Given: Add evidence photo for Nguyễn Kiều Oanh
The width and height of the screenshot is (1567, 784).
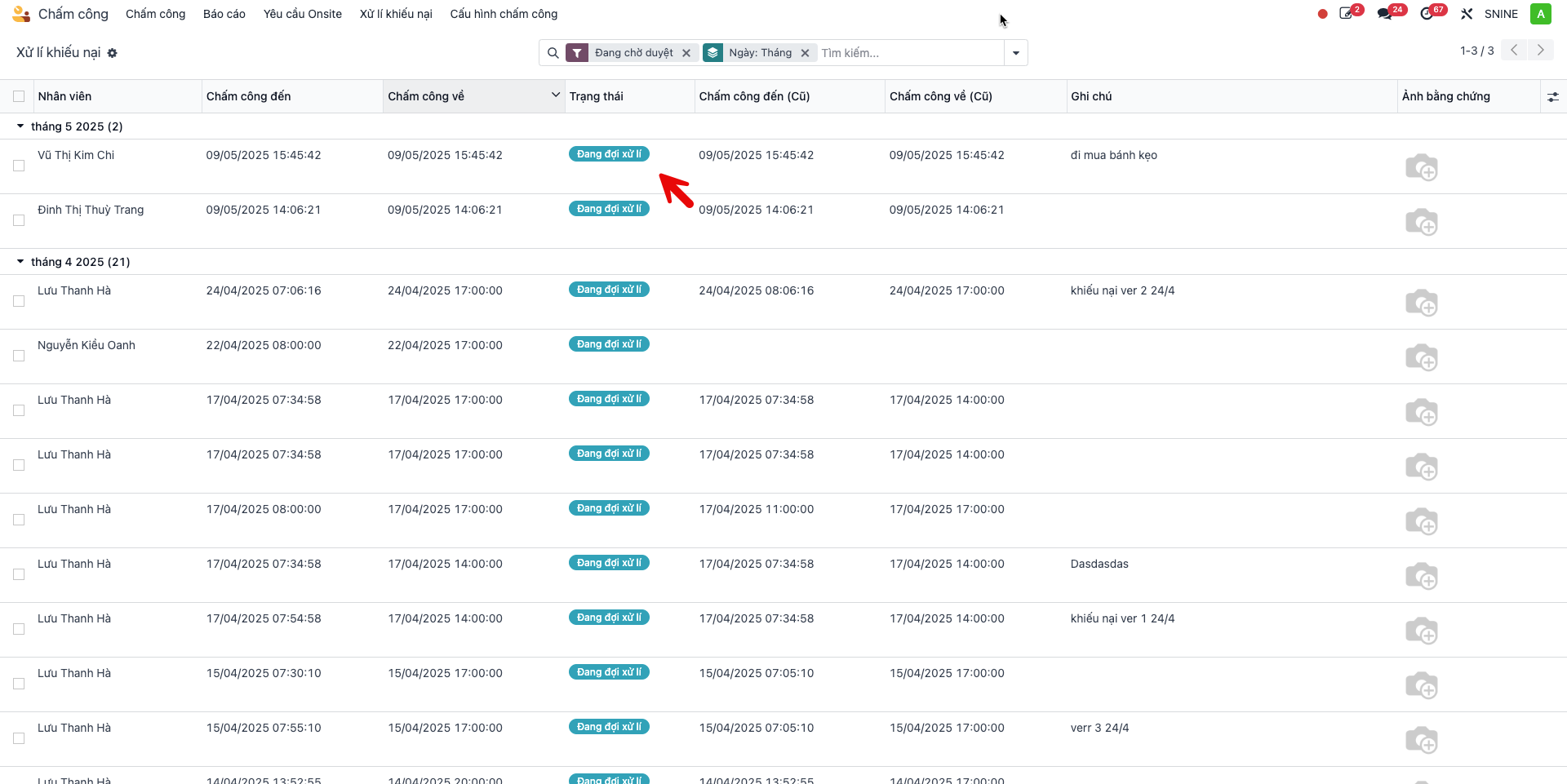Looking at the screenshot, I should pos(1421,357).
